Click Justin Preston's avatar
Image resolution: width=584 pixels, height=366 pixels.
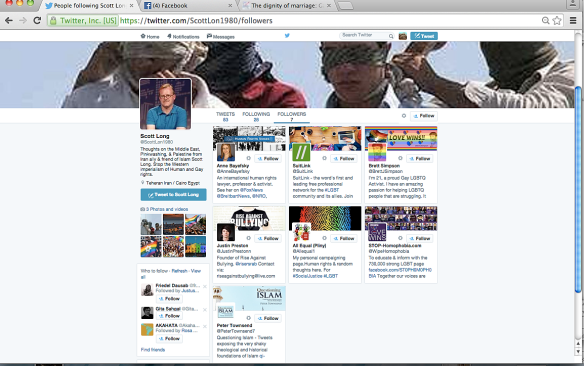(x=226, y=232)
